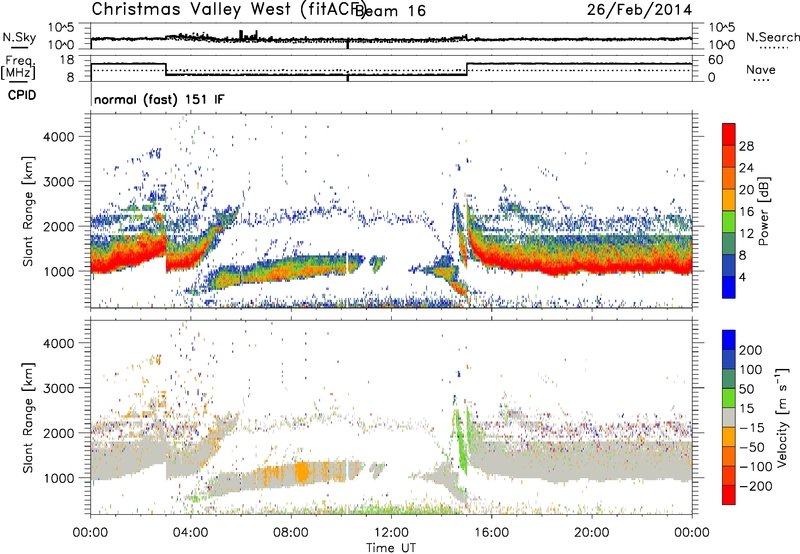Click the 'Slant Range [km]' label of velocity panel
This screenshot has height=554, width=800.
click(x=28, y=418)
